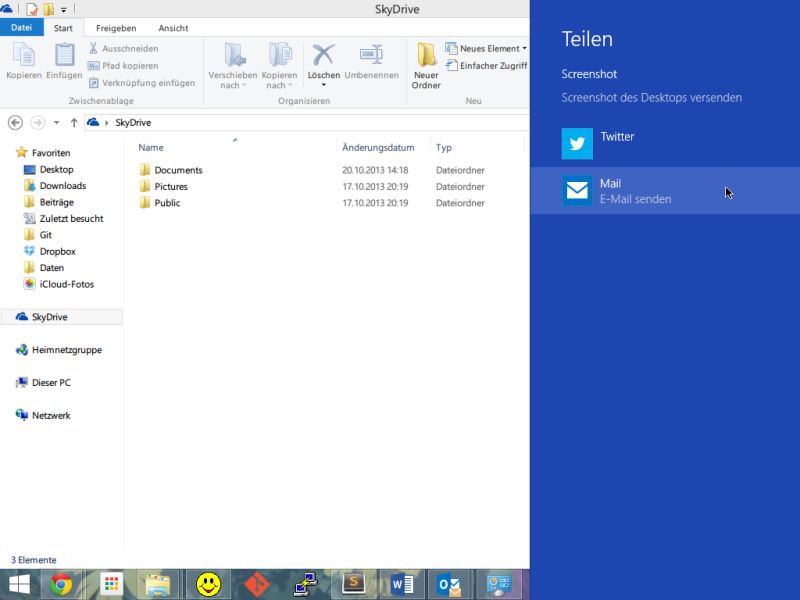Image resolution: width=800 pixels, height=600 pixels.
Task: Click the Kopieren clipboard icon
Action: click(23, 55)
